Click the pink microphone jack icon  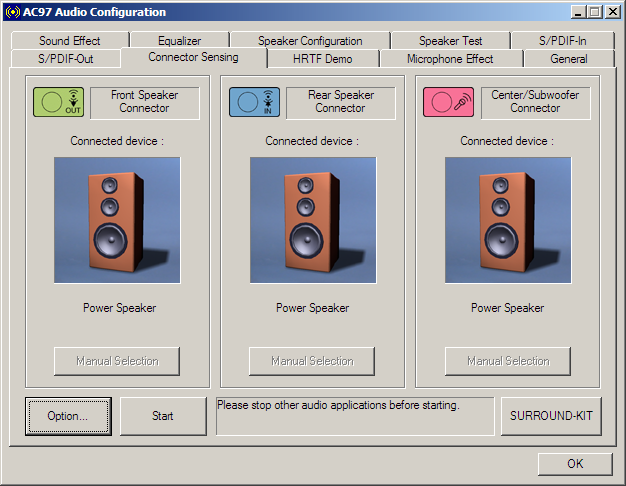449,102
